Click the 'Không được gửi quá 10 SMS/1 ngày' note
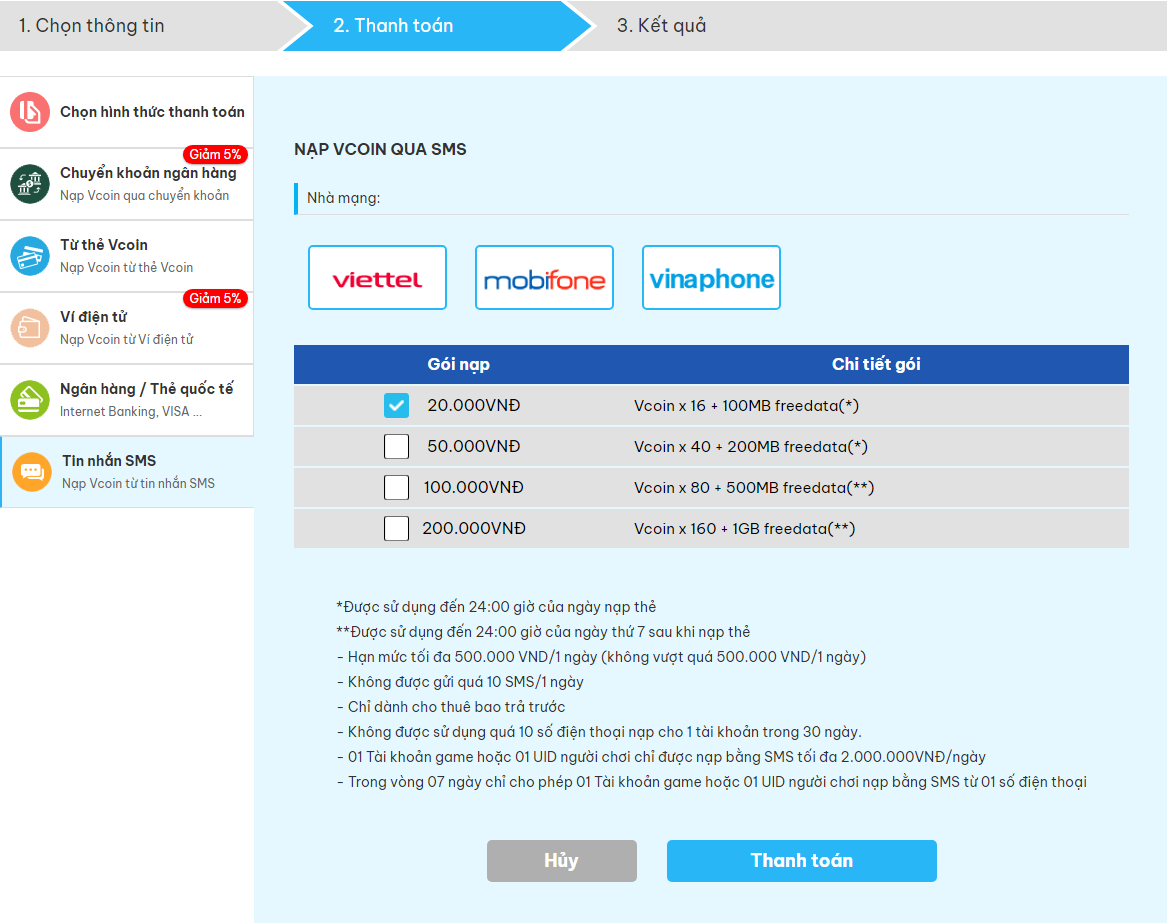 [x=460, y=682]
